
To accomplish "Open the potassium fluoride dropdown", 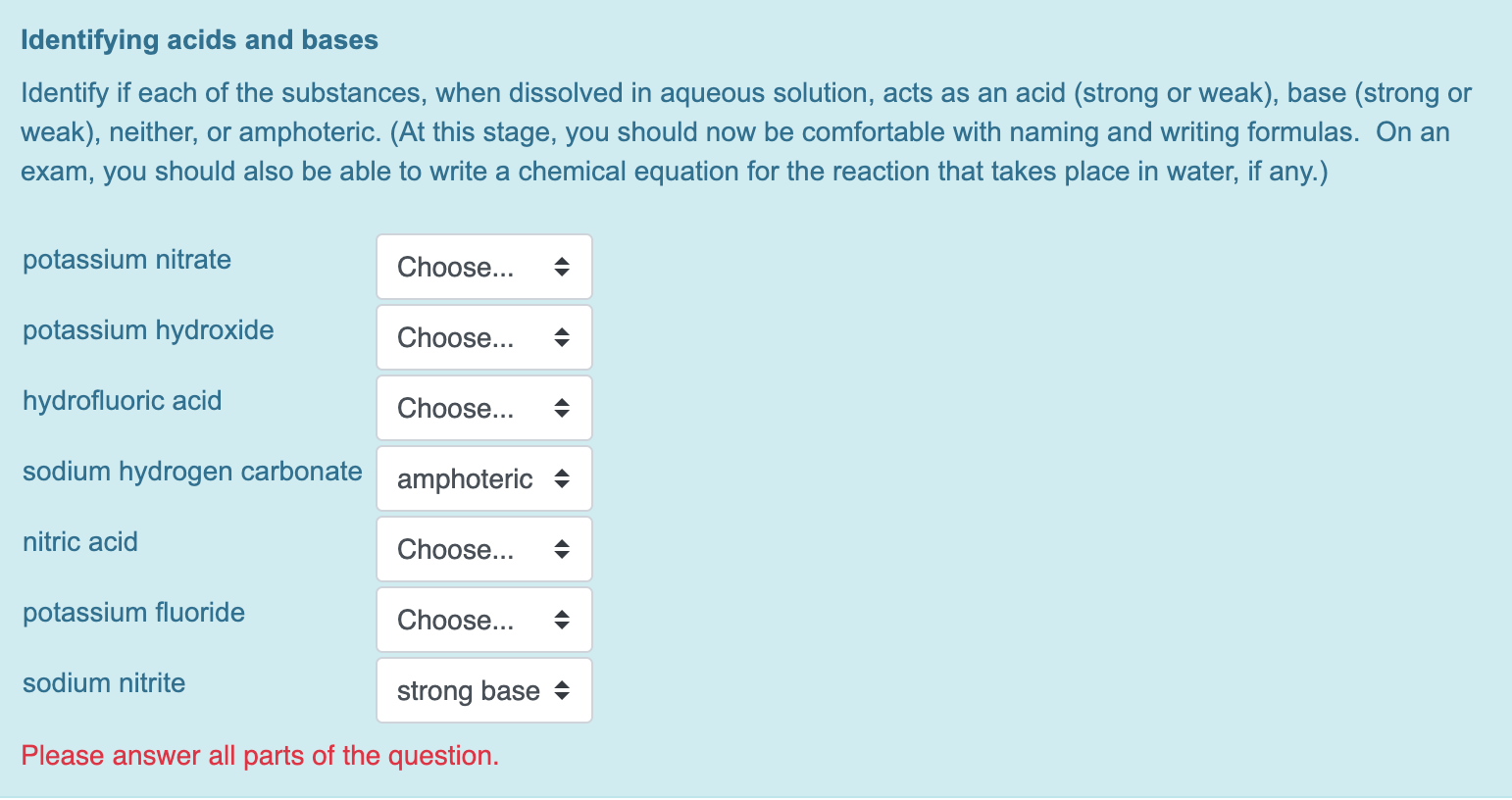I will [483, 620].
